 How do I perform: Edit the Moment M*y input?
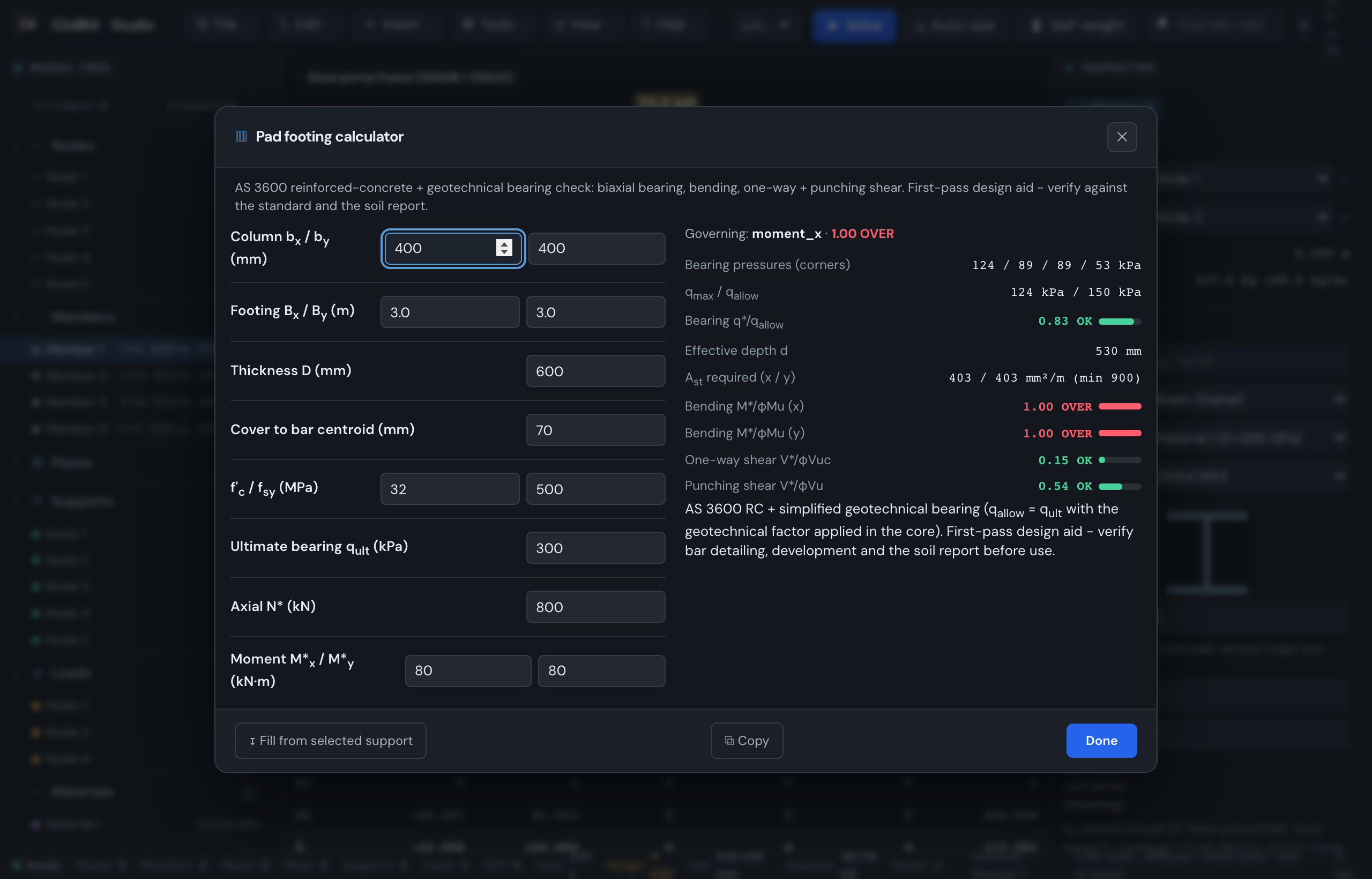[601, 671]
